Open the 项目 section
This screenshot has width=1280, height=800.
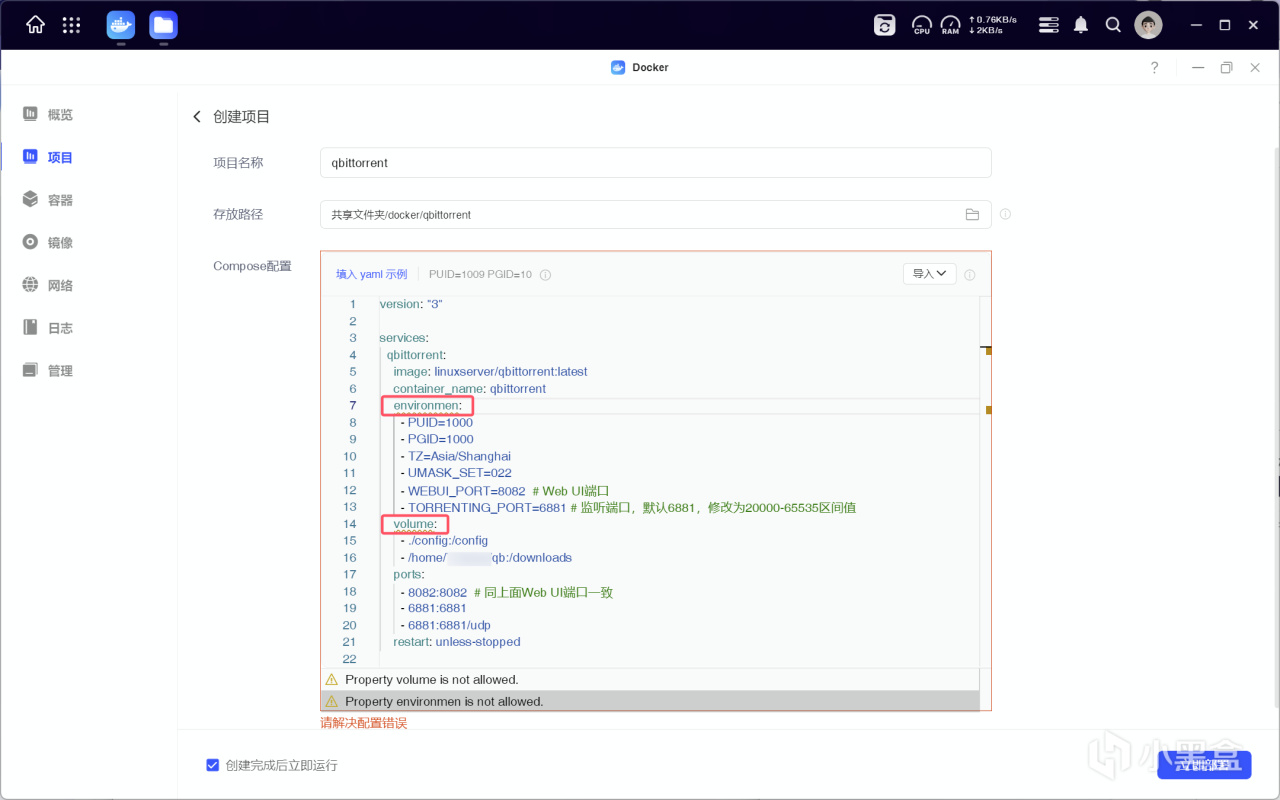(x=48, y=157)
